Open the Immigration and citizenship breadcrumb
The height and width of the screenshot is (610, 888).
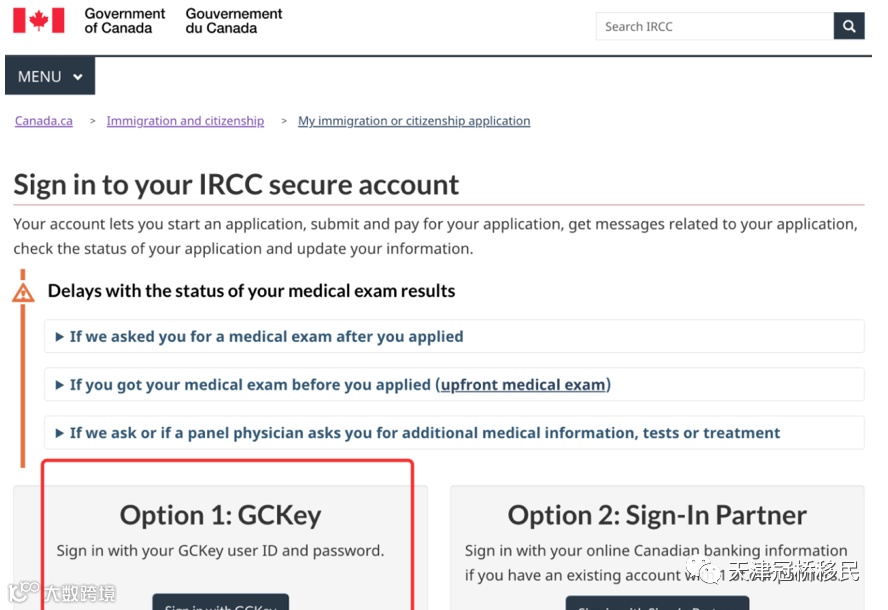(x=185, y=121)
